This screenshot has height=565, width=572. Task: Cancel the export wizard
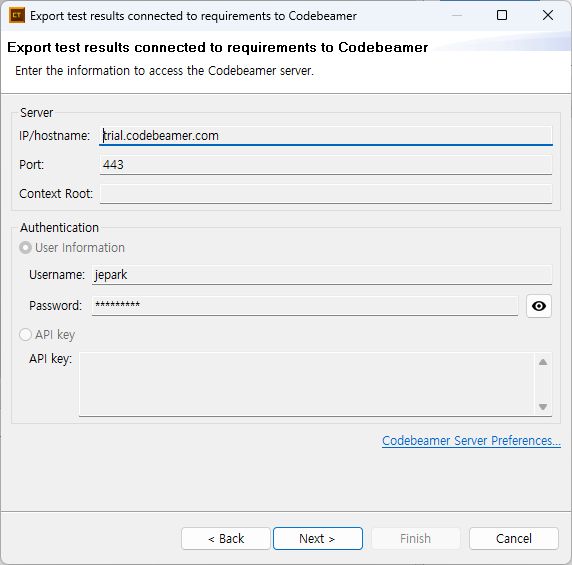click(514, 538)
